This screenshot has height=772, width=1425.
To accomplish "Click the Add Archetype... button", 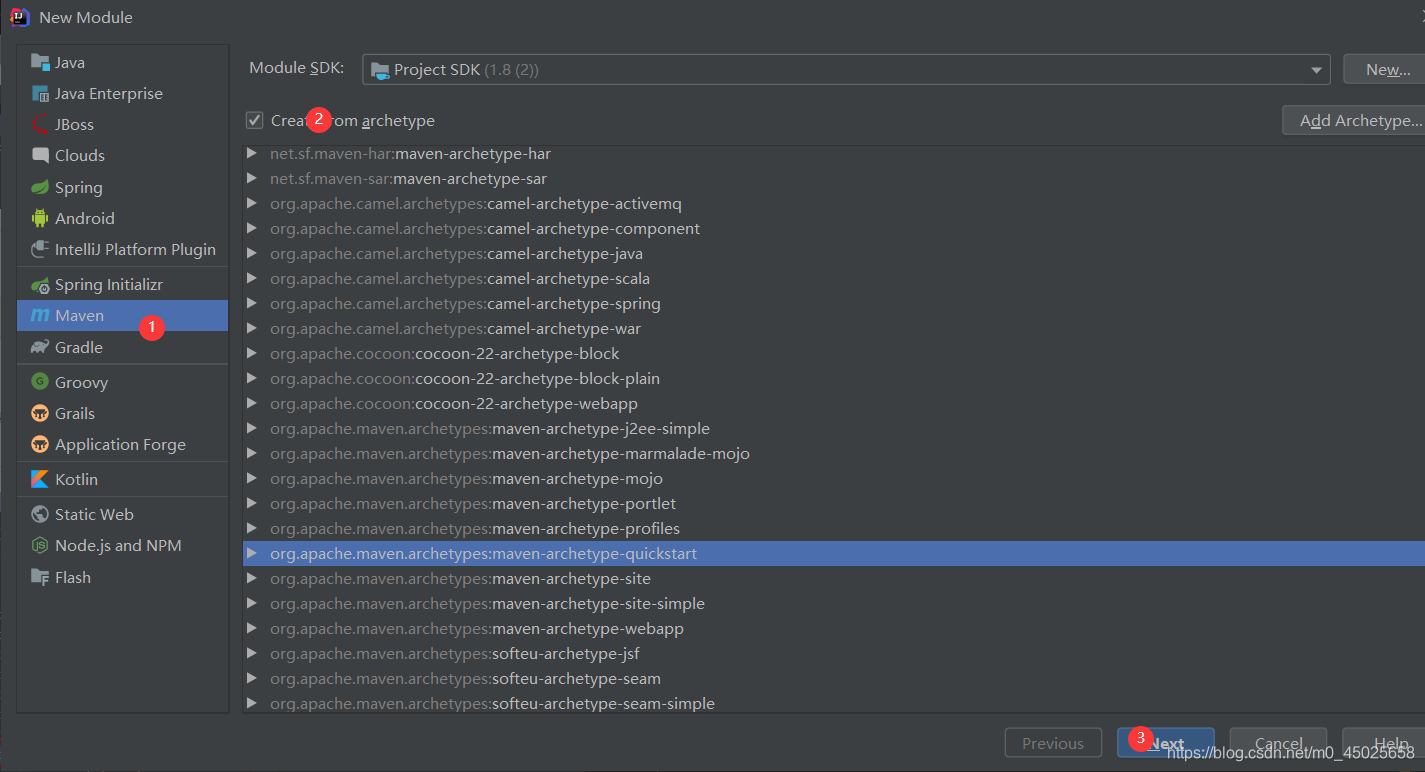I will 1354,120.
